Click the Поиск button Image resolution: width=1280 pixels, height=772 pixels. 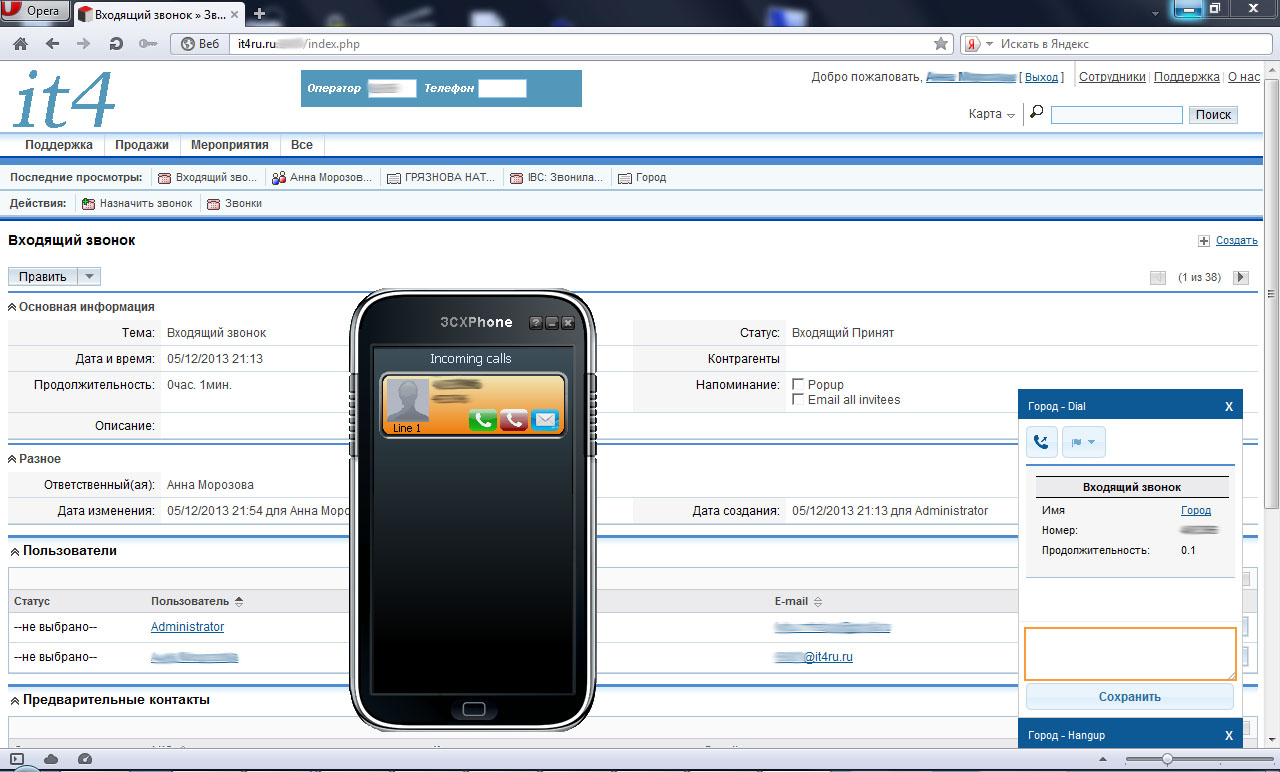[x=1213, y=115]
